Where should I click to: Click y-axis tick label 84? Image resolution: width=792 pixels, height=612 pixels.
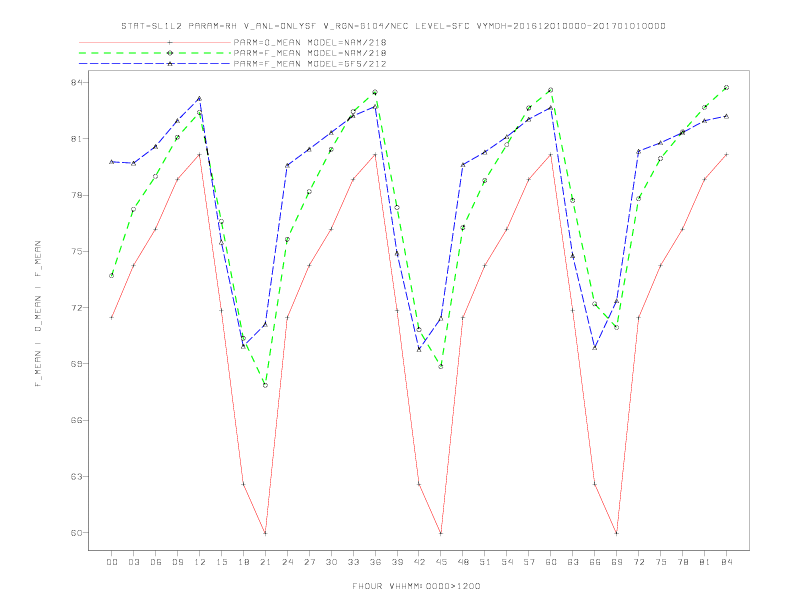pyautogui.click(x=76, y=82)
